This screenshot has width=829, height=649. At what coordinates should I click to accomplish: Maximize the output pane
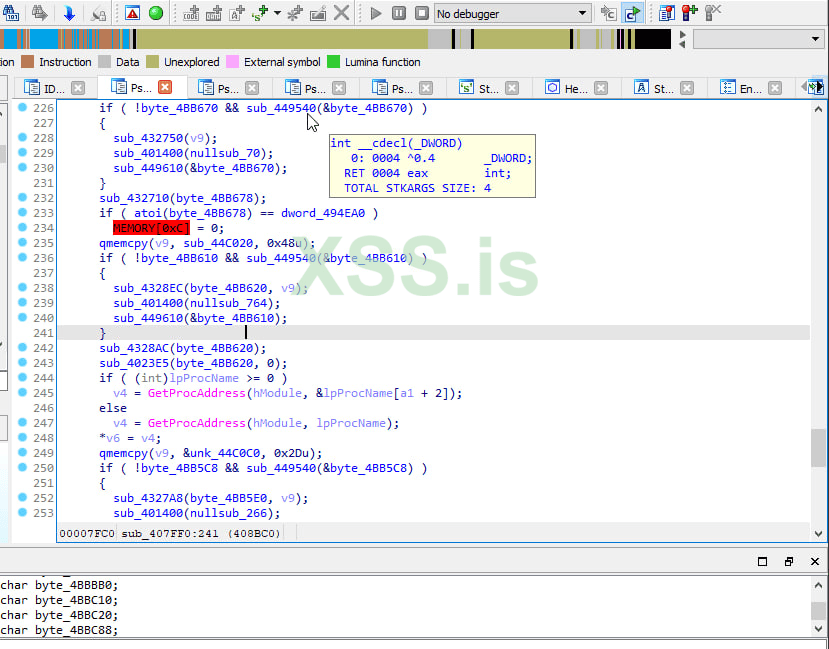tap(762, 561)
